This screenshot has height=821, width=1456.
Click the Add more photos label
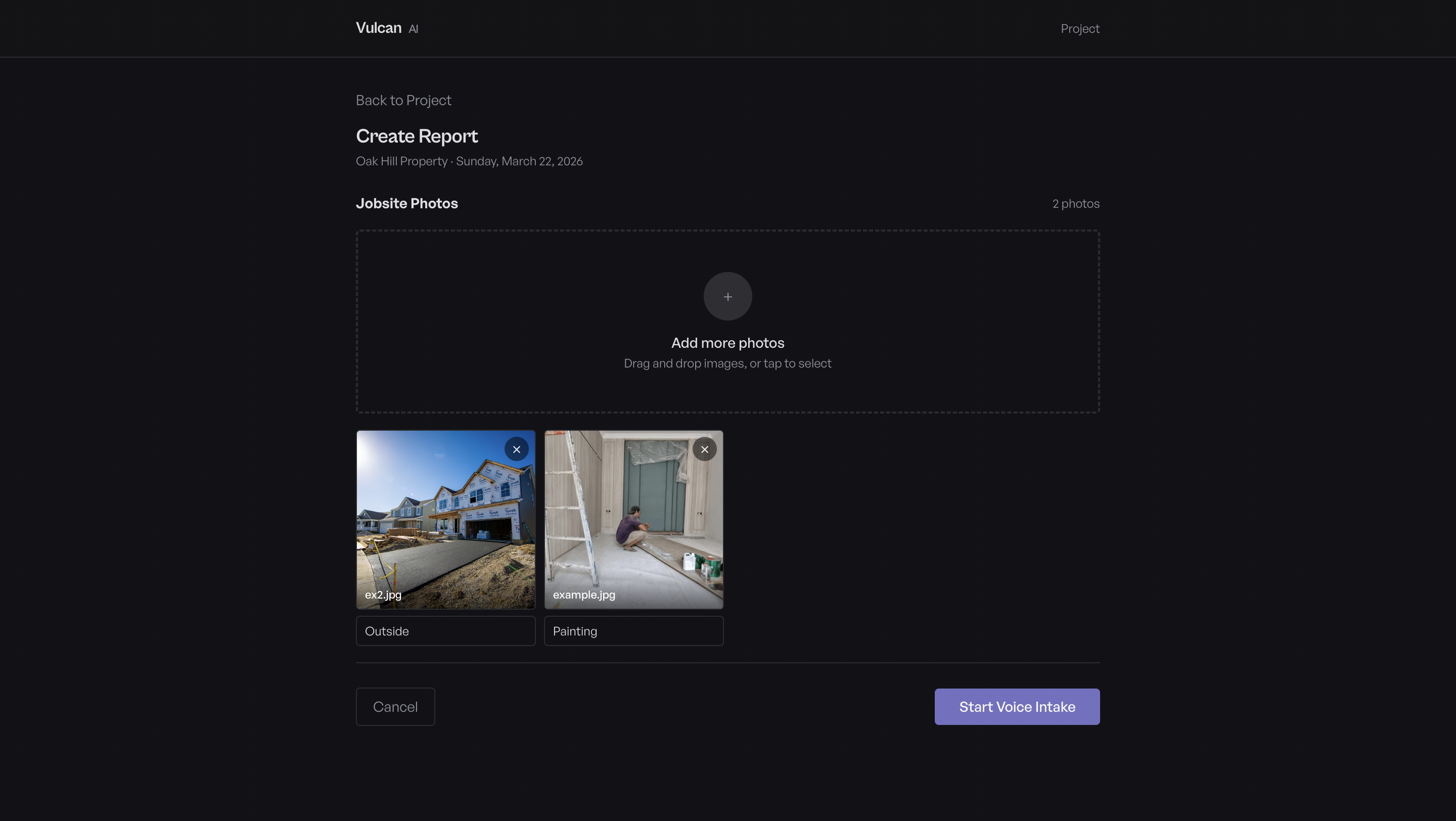727,342
